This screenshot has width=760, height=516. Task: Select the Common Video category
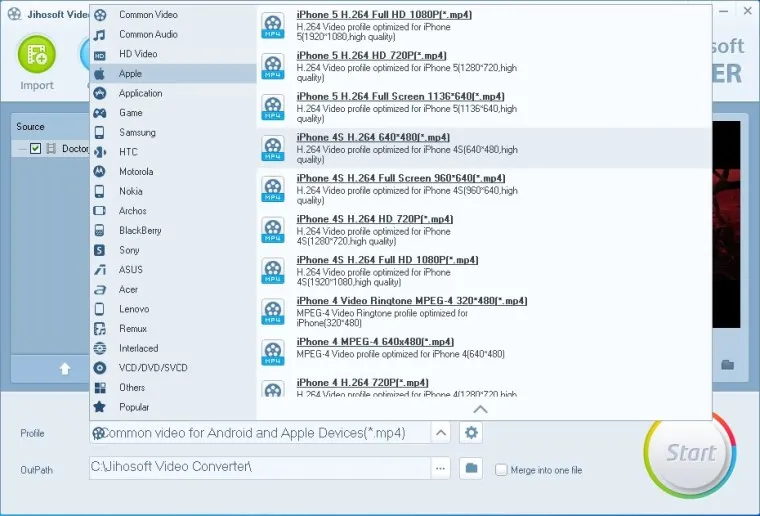point(173,15)
